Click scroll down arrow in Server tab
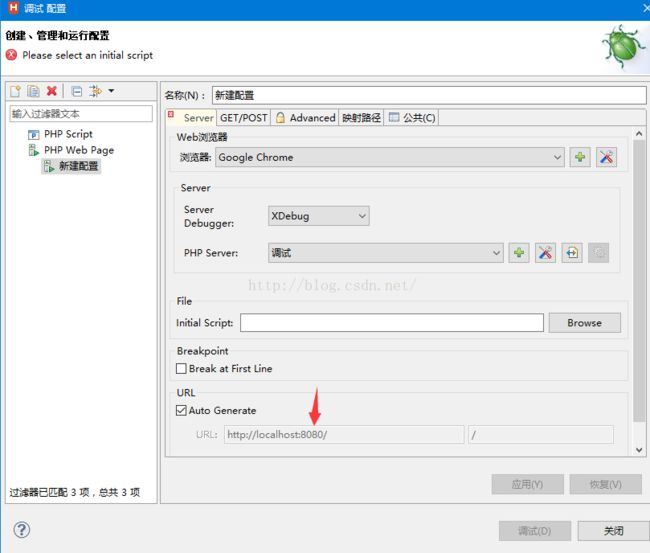The image size is (650, 553). 639,449
